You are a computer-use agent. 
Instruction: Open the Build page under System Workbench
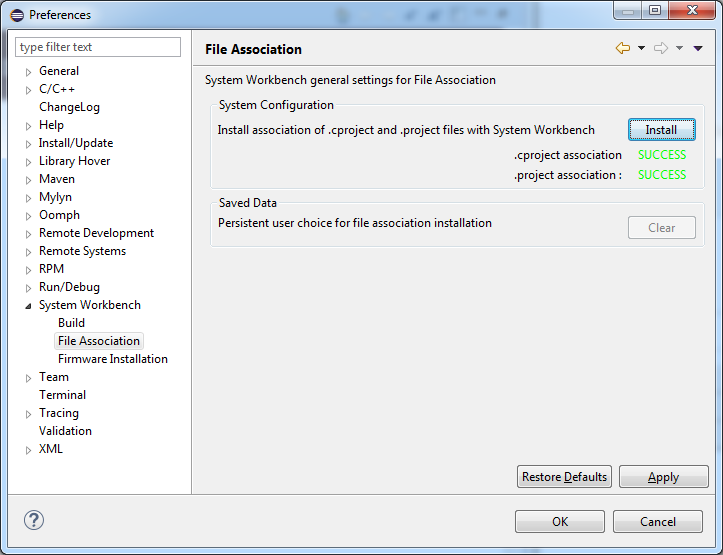pyautogui.click(x=71, y=323)
